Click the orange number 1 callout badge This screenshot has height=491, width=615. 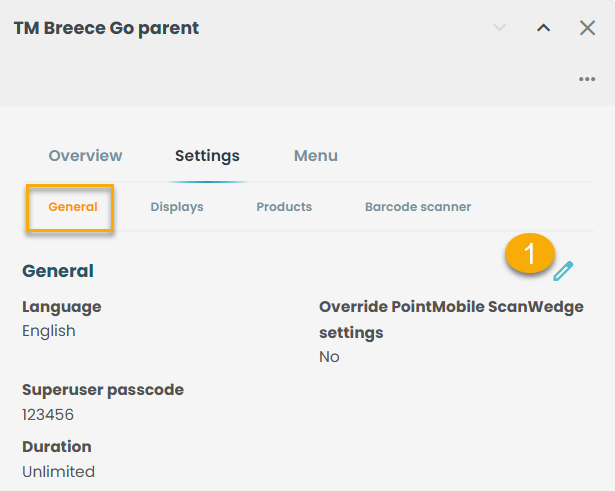pyautogui.click(x=529, y=253)
